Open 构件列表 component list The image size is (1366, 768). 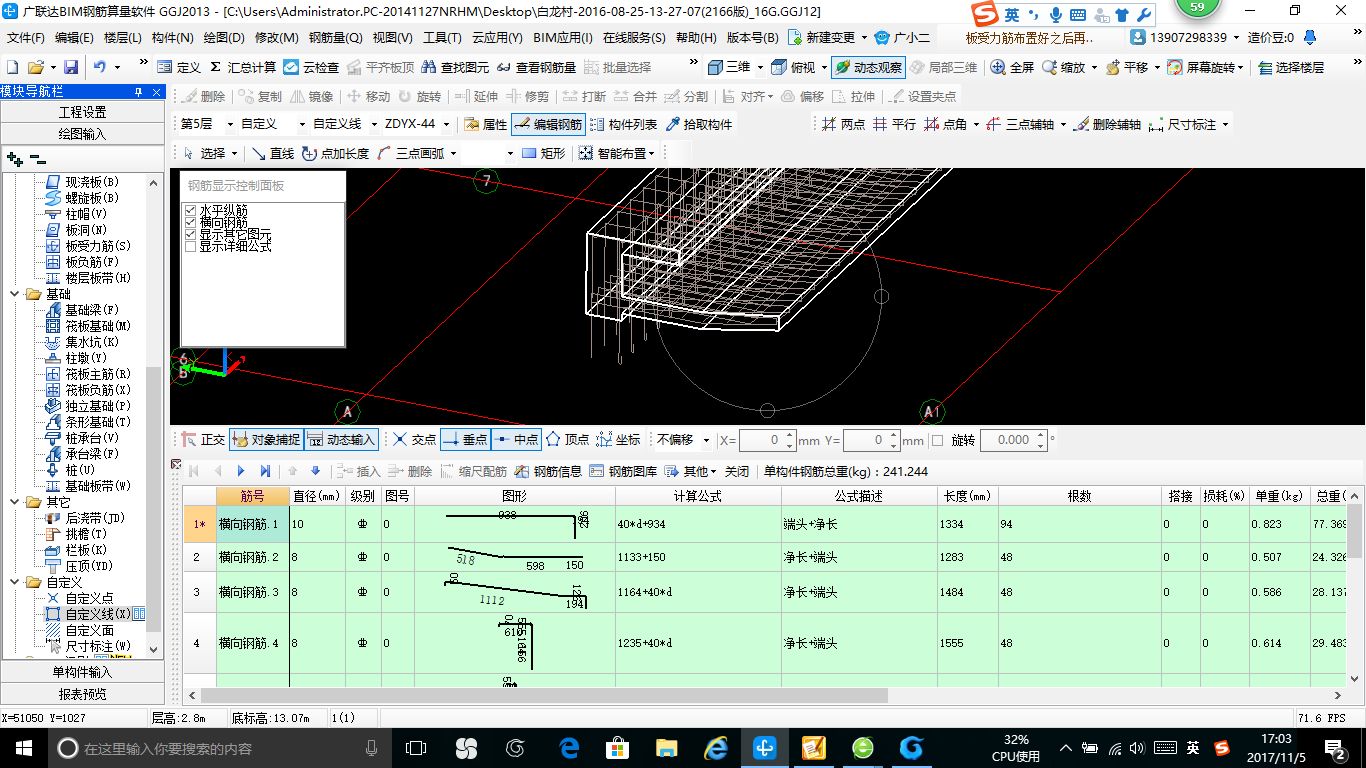pos(624,124)
